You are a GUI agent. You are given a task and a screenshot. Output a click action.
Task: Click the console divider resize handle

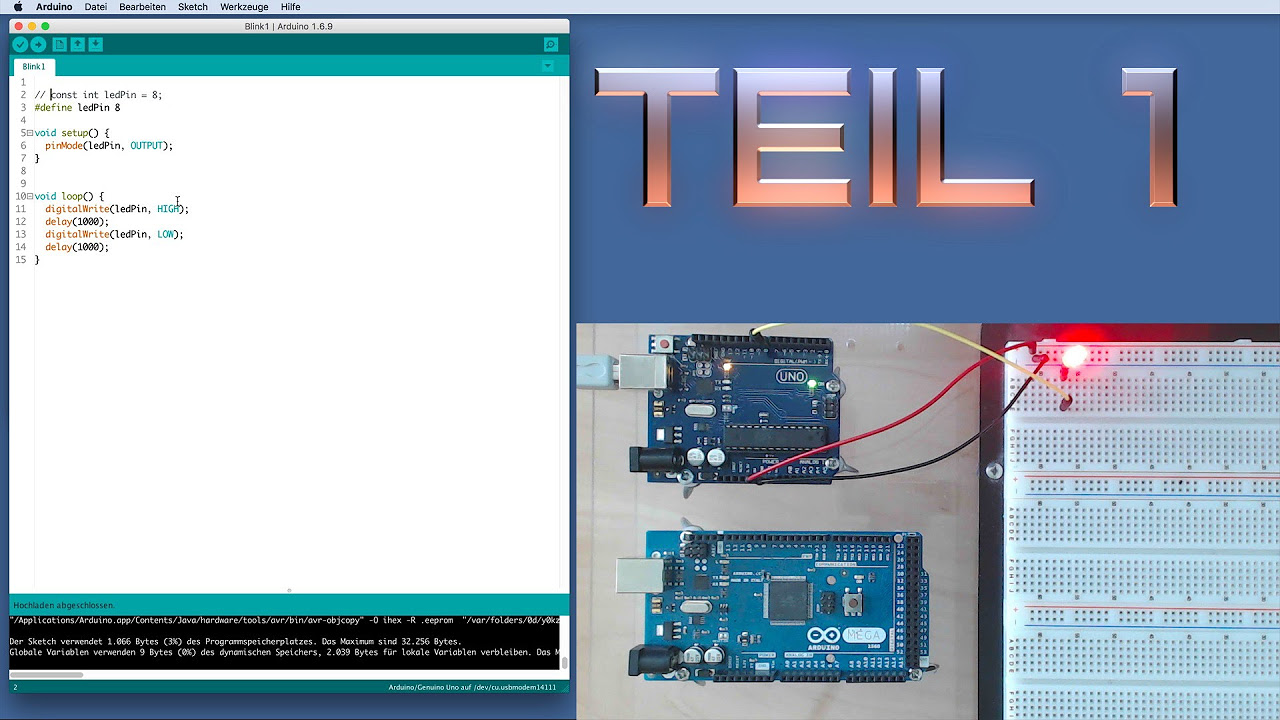tap(289, 590)
